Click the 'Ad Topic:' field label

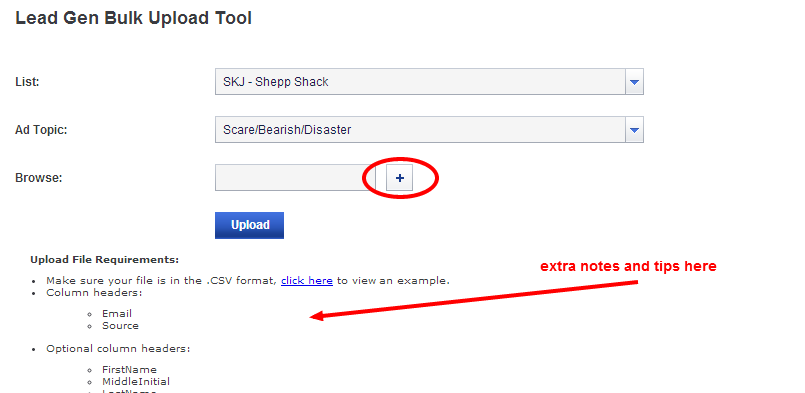coord(41,130)
